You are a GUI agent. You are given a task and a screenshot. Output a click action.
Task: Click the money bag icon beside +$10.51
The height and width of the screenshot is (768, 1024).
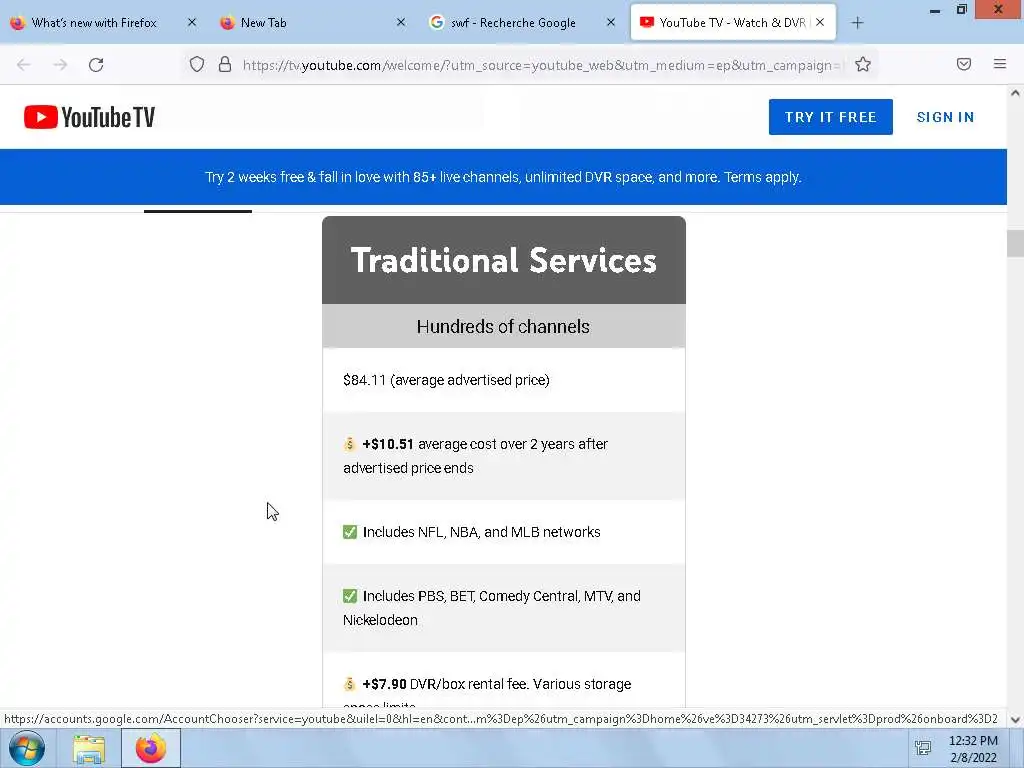point(350,444)
